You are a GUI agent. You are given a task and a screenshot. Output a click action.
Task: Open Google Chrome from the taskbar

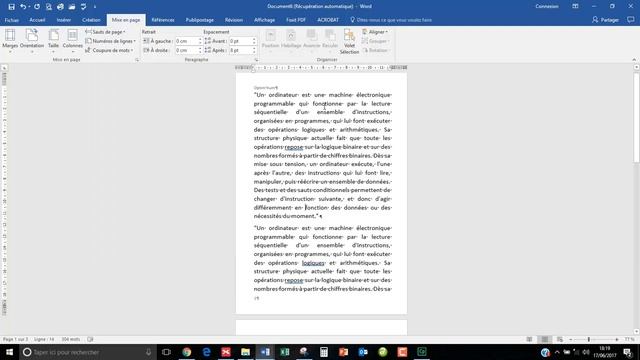[187, 352]
